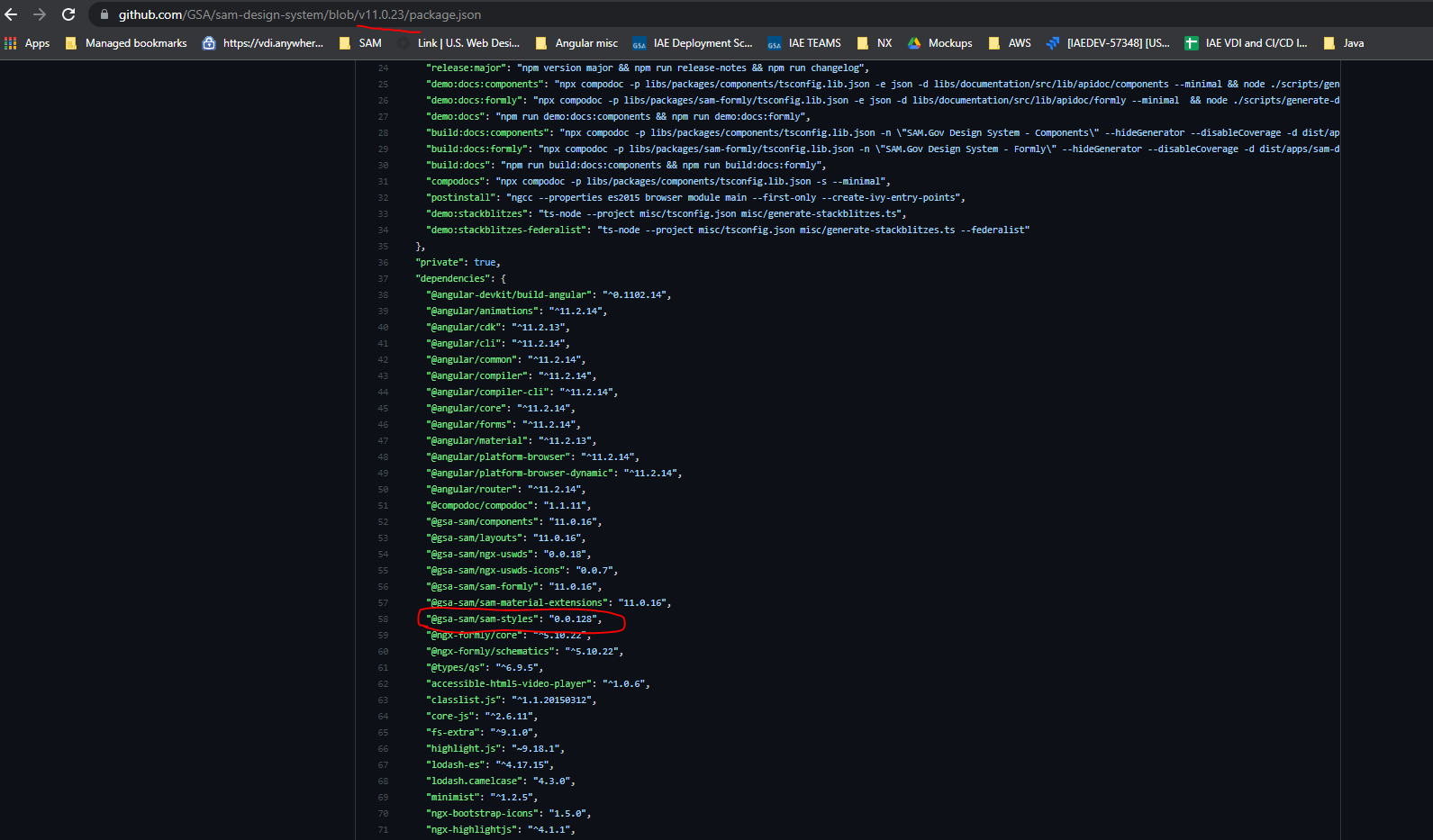Click "@angular-devkit/build-angular" dependency line
The width and height of the screenshot is (1433, 840).
pyautogui.click(x=549, y=295)
